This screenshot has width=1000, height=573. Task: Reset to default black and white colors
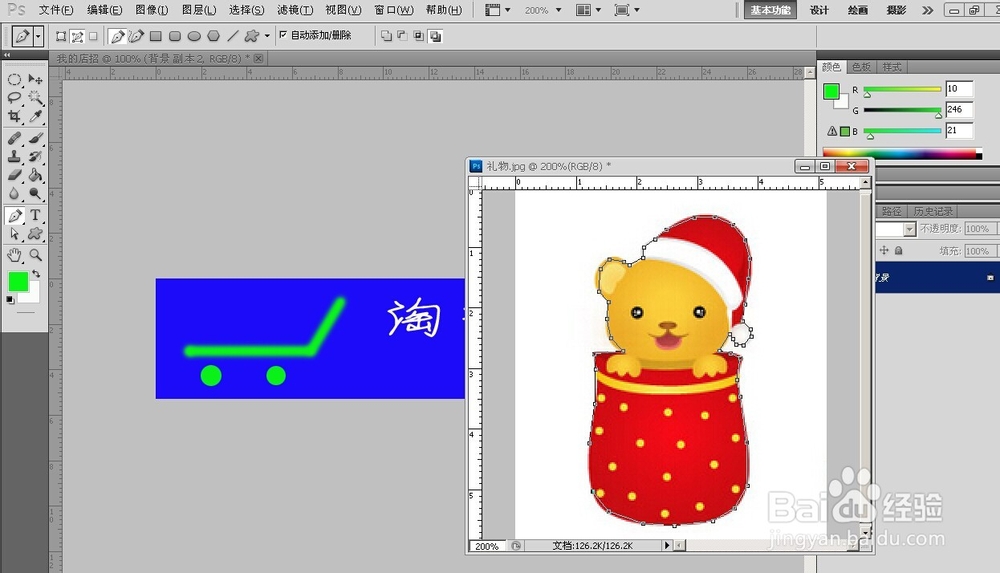coord(10,300)
